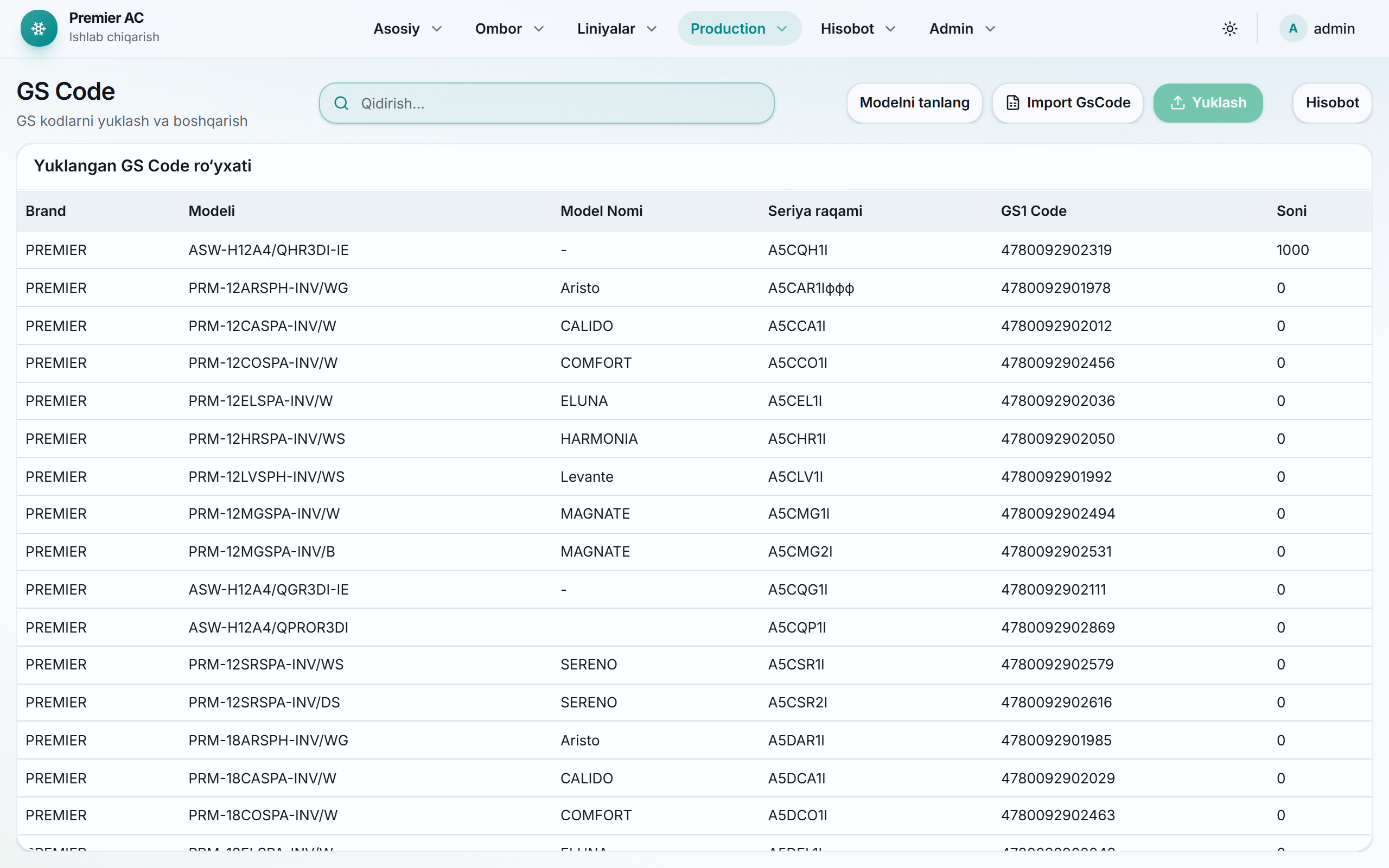Select model ASW-H12A4/QPROR3DI
The height and width of the screenshot is (868, 1389).
(269, 628)
